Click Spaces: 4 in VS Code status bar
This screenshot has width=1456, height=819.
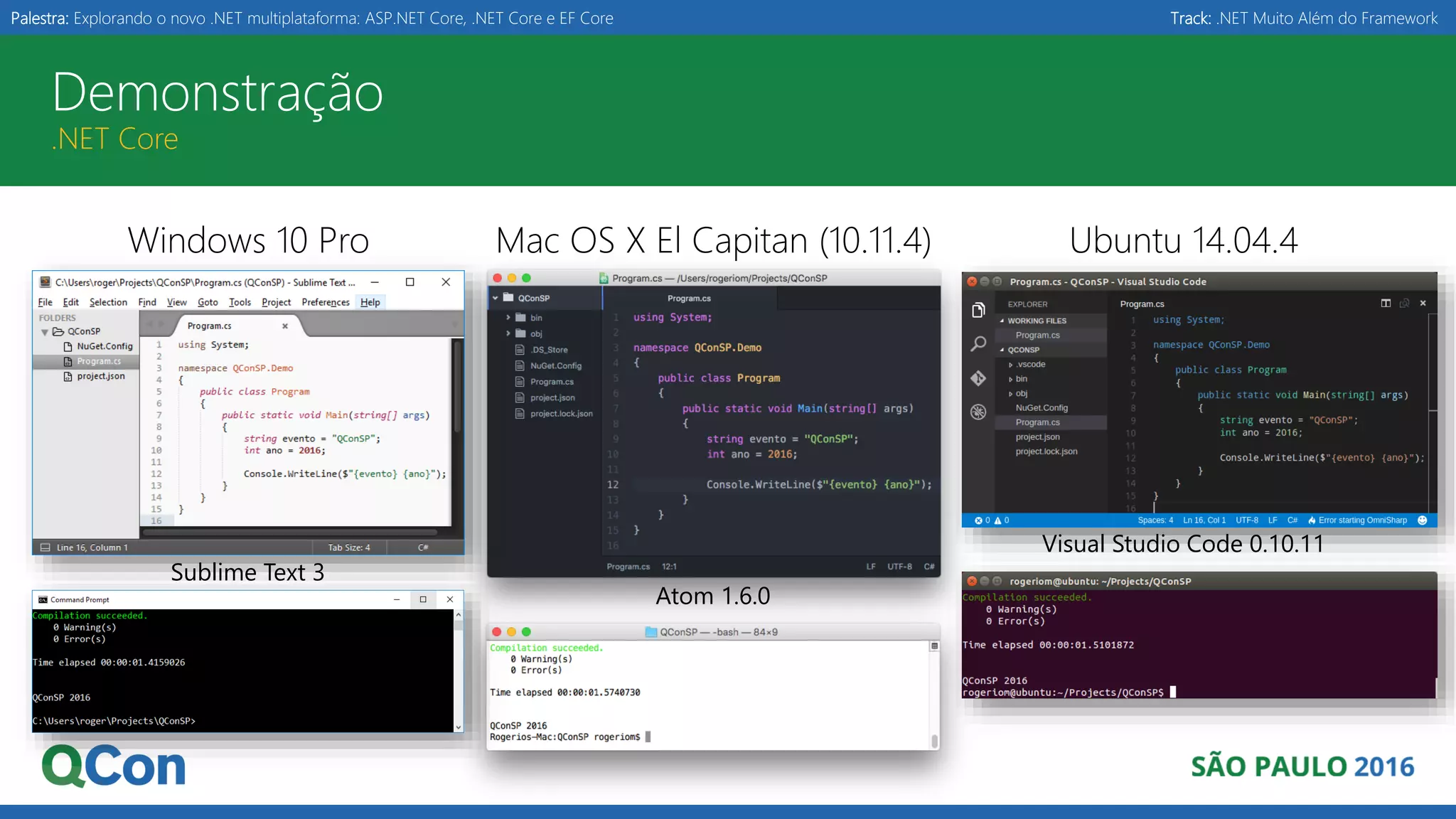pos(1155,520)
